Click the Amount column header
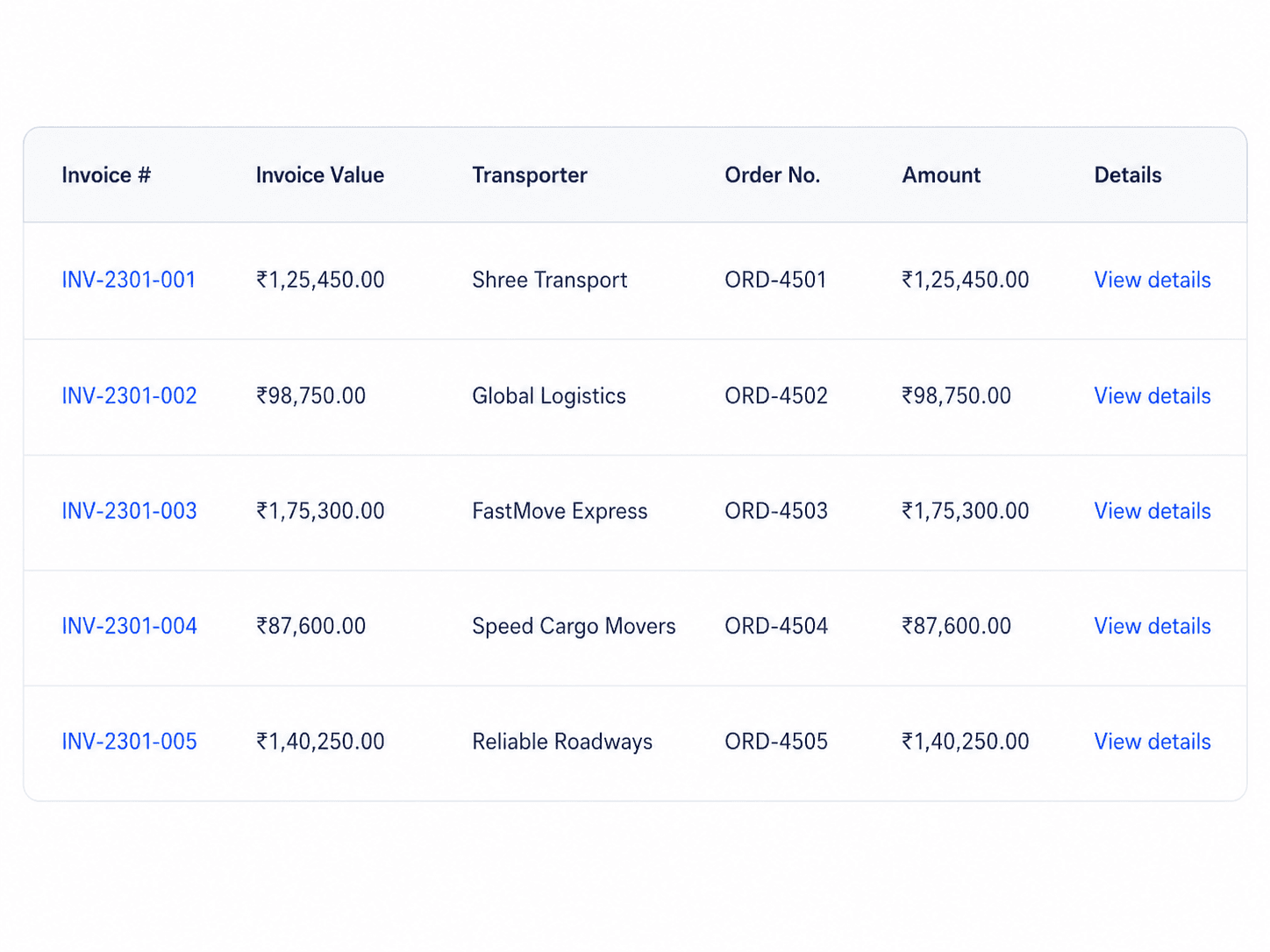Screen dimensions: 1270x952 (941, 175)
